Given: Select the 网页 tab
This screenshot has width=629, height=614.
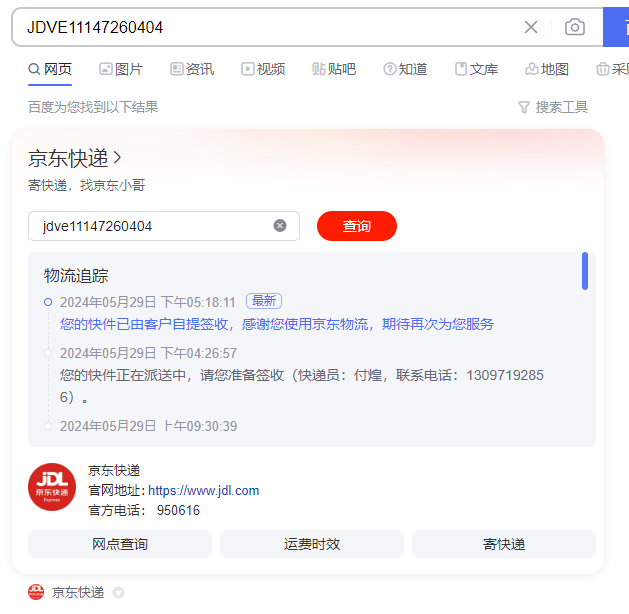Looking at the screenshot, I should tap(50, 69).
